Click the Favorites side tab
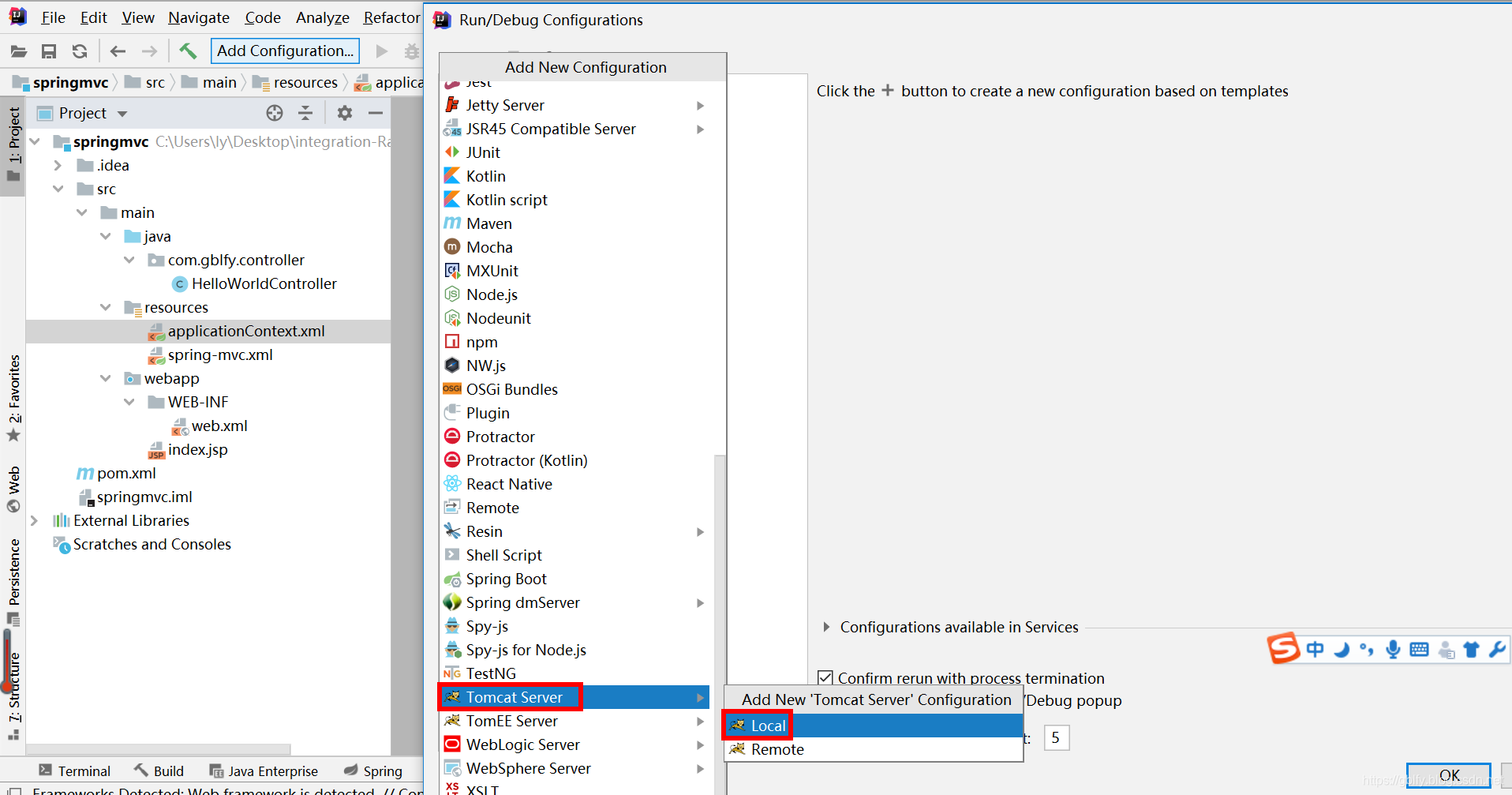 coord(13,399)
